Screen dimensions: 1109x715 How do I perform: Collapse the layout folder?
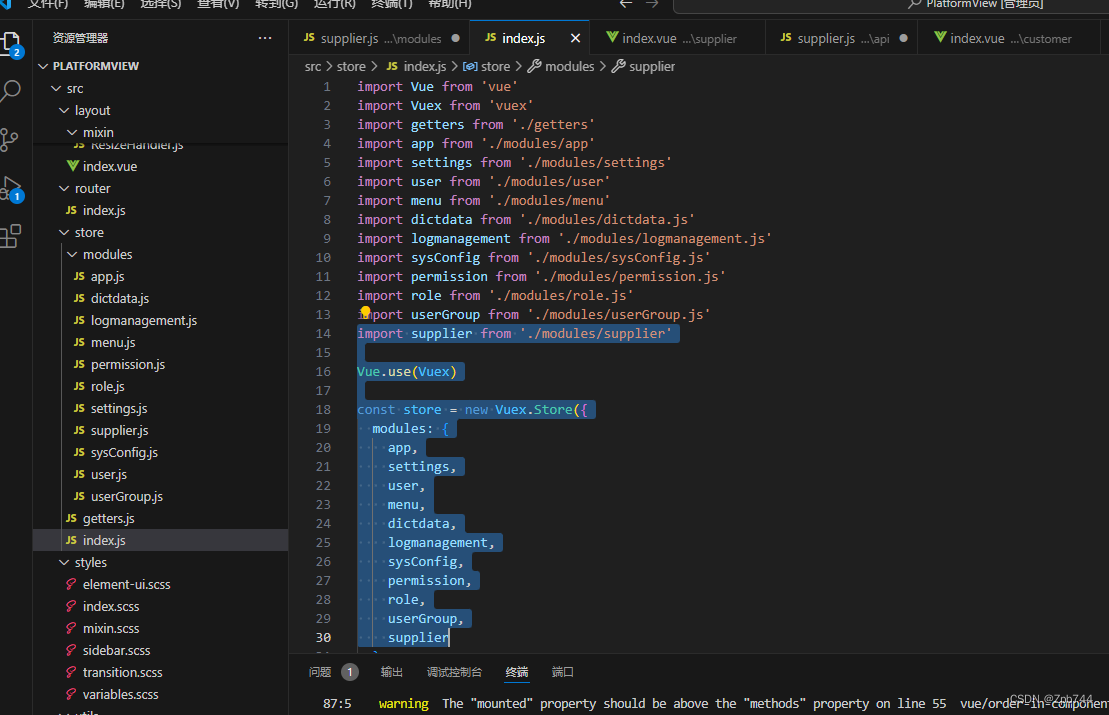coord(64,110)
